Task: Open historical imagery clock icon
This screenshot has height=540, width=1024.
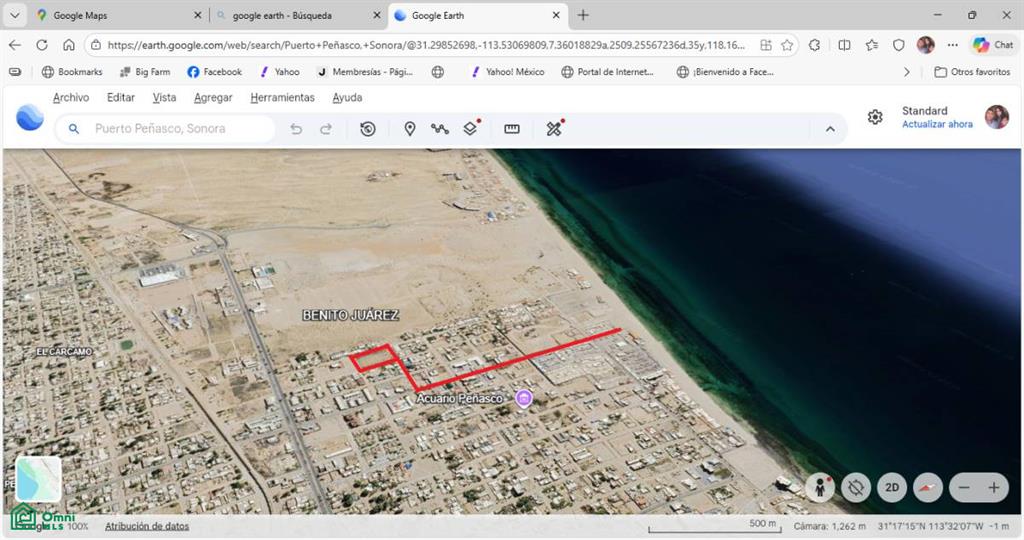Action: [x=368, y=129]
